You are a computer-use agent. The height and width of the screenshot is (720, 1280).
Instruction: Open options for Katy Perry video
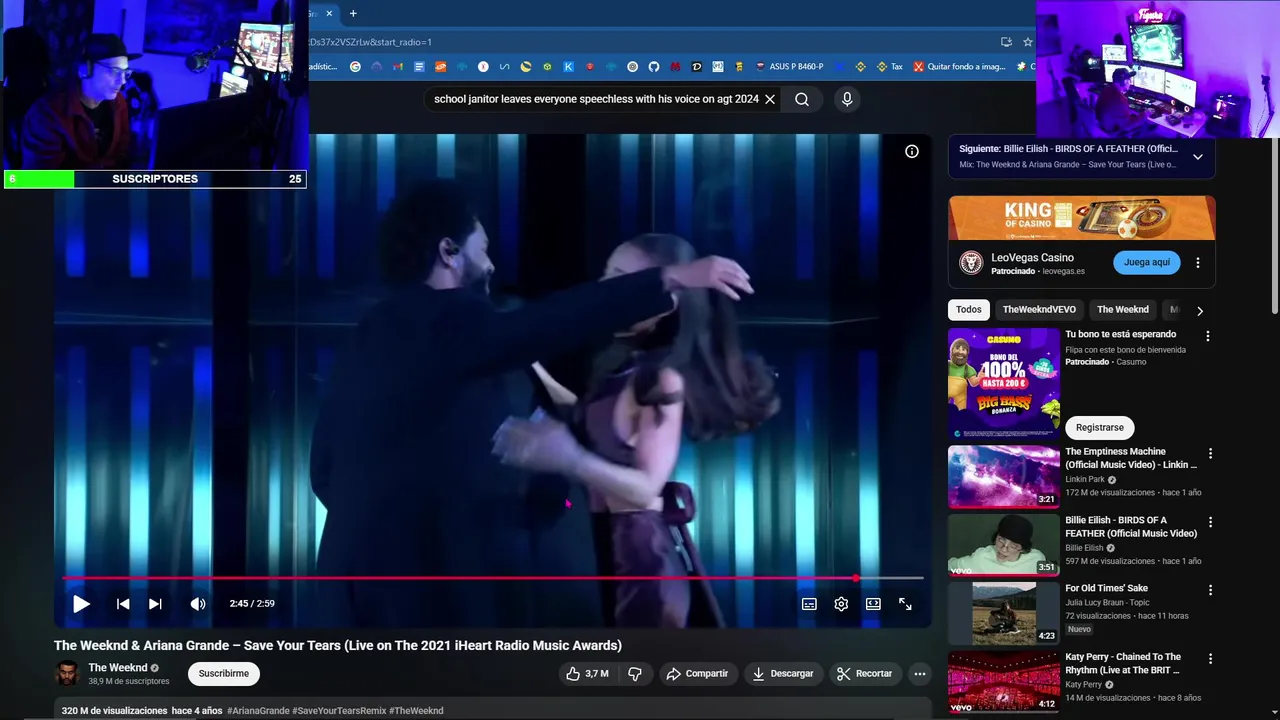pyautogui.click(x=1210, y=659)
